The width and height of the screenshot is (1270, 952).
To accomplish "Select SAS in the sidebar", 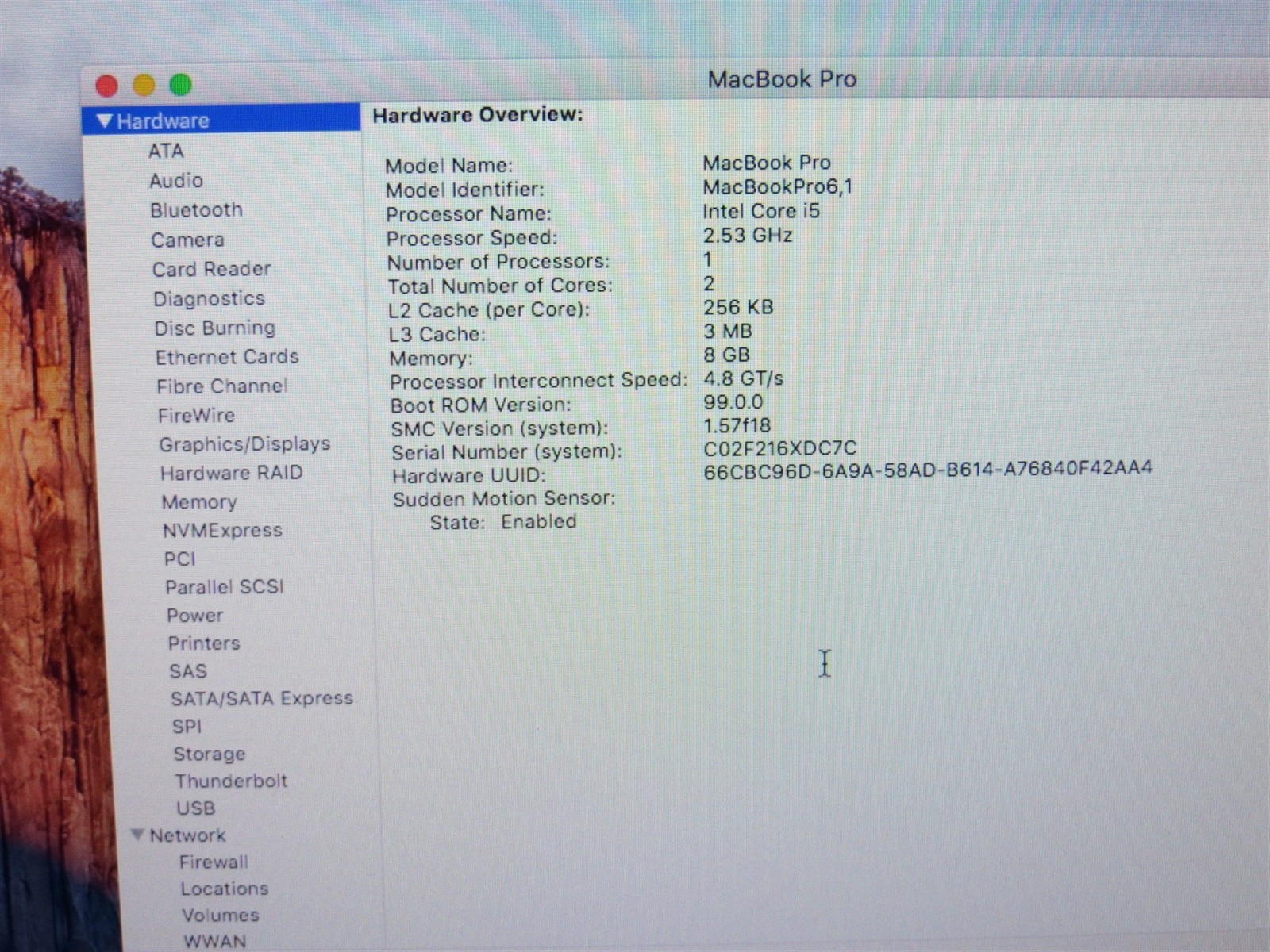I will pos(188,671).
